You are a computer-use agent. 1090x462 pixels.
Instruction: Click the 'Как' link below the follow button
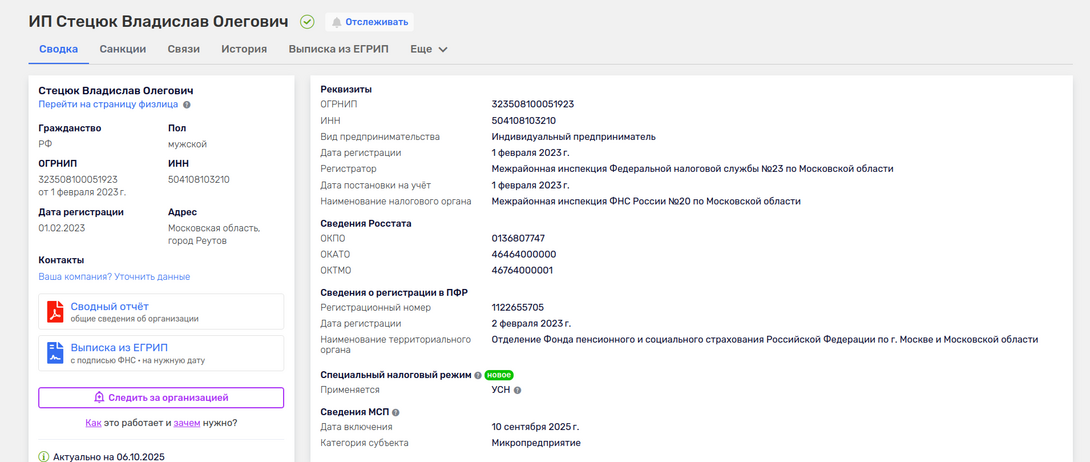coord(93,423)
